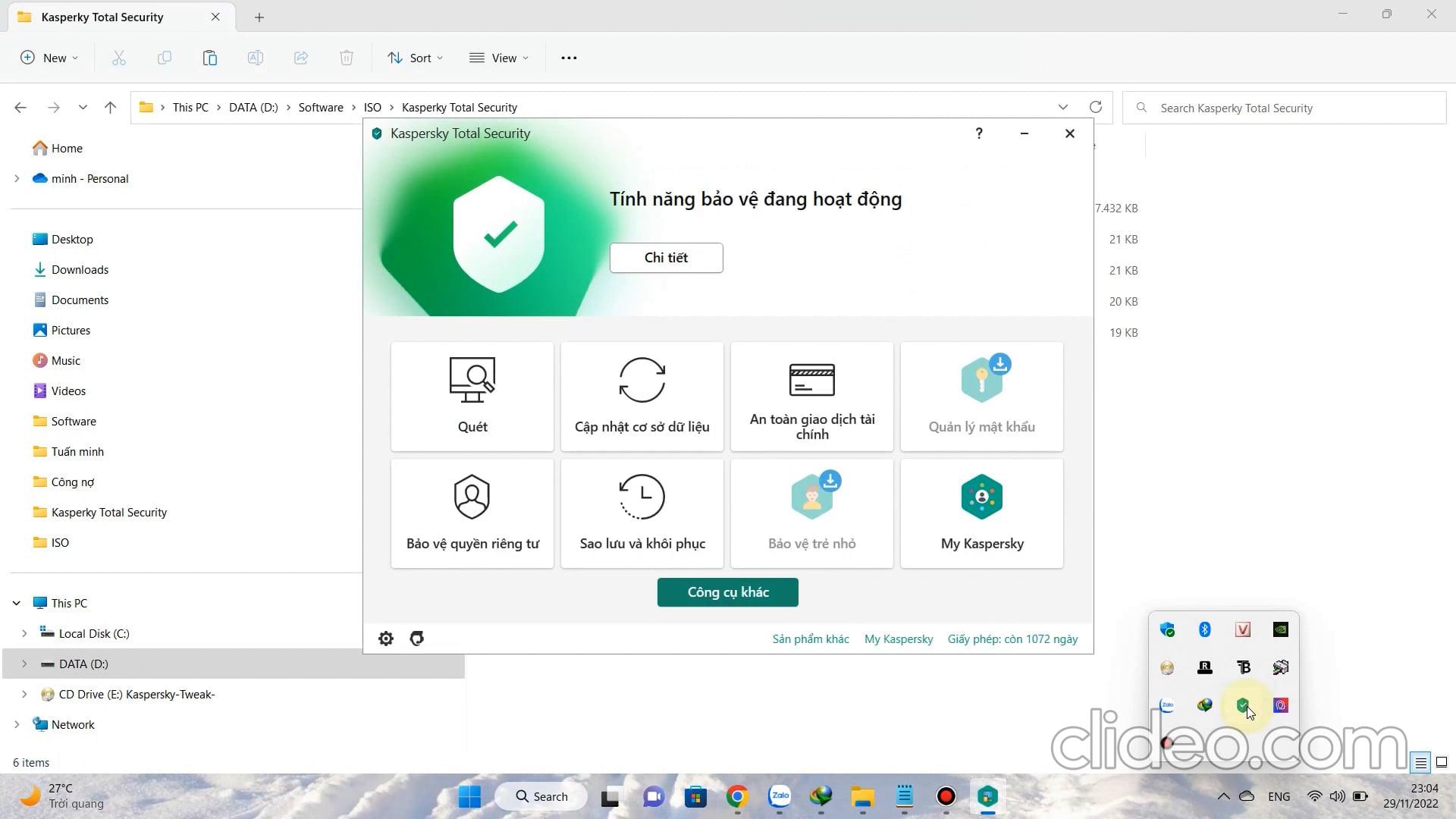Click the Search taskbar icon
Viewport: 1456px width, 819px height.
click(541, 796)
